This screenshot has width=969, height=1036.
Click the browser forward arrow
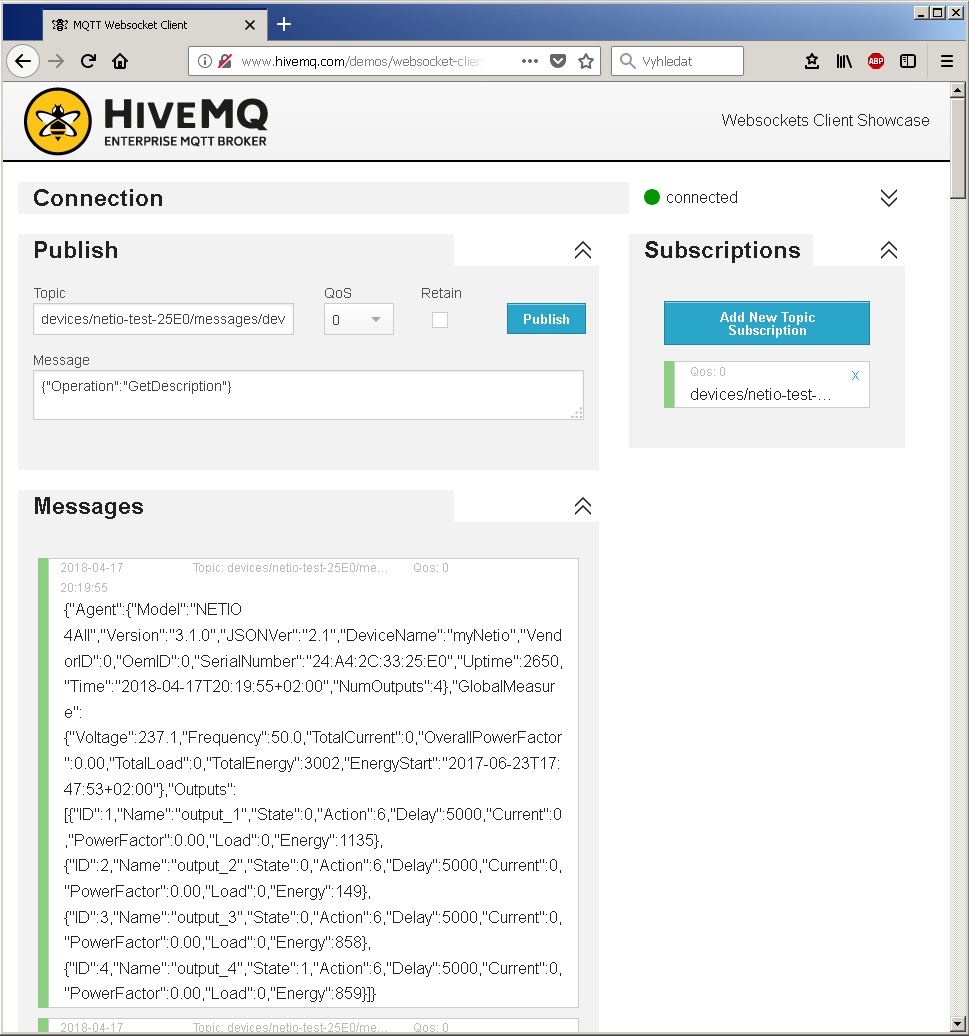click(x=56, y=61)
